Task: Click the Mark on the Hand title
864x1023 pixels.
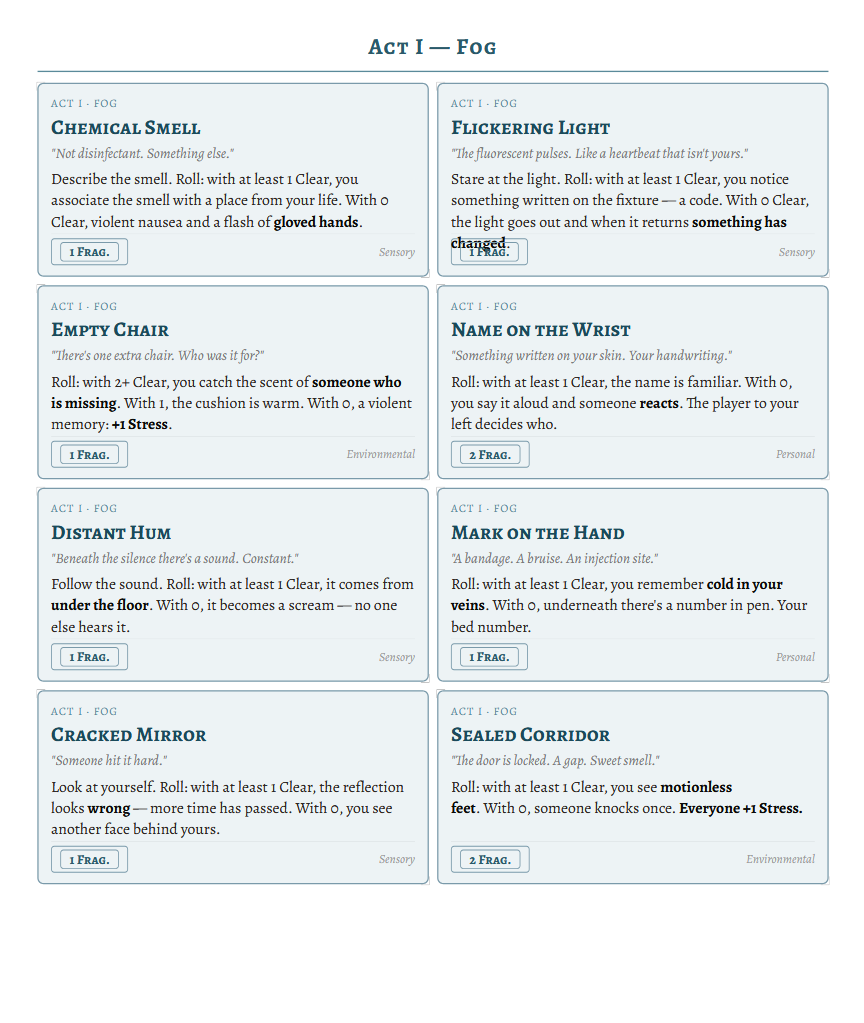Action: (x=538, y=533)
